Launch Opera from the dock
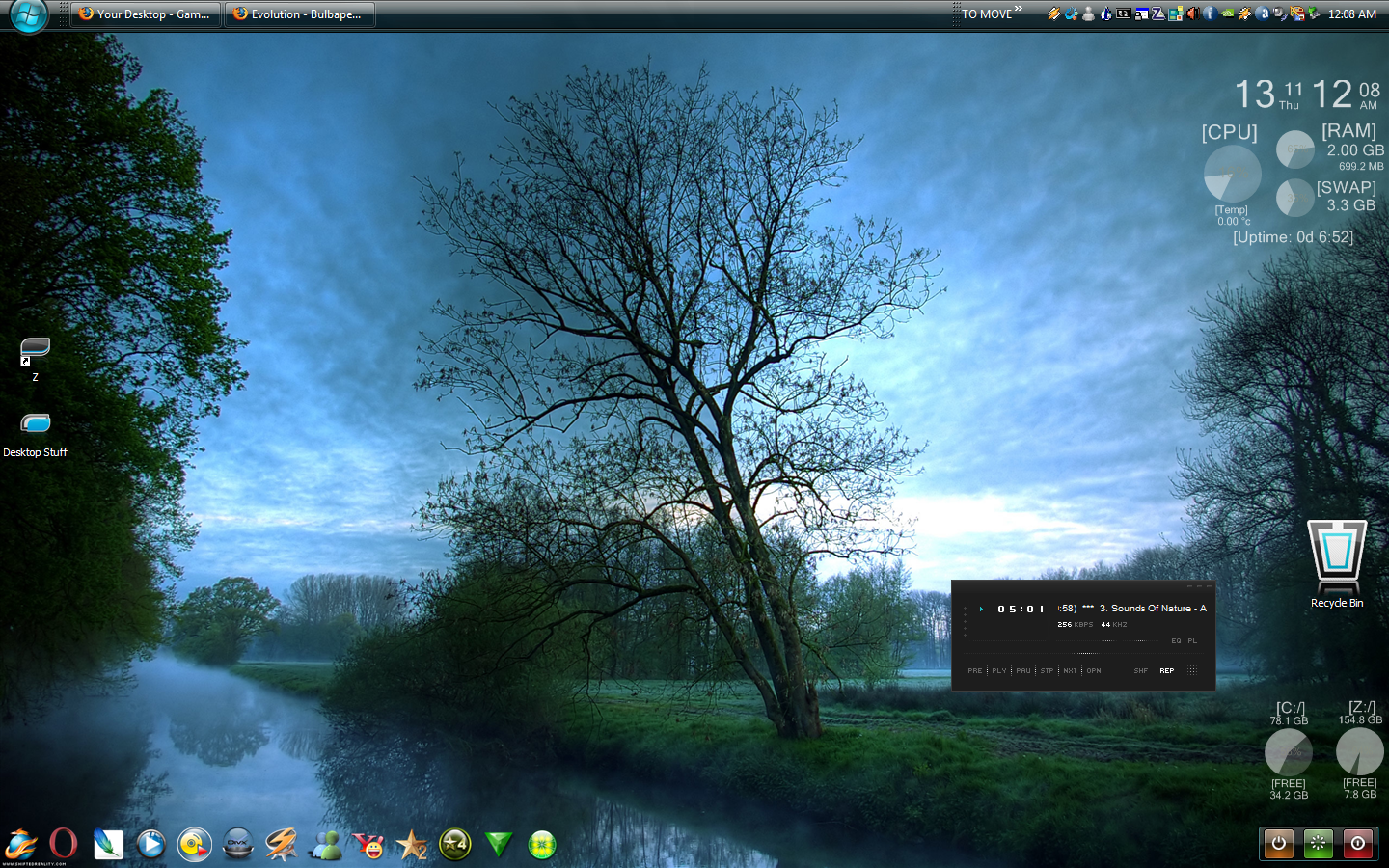This screenshot has width=1389, height=868. [x=64, y=844]
